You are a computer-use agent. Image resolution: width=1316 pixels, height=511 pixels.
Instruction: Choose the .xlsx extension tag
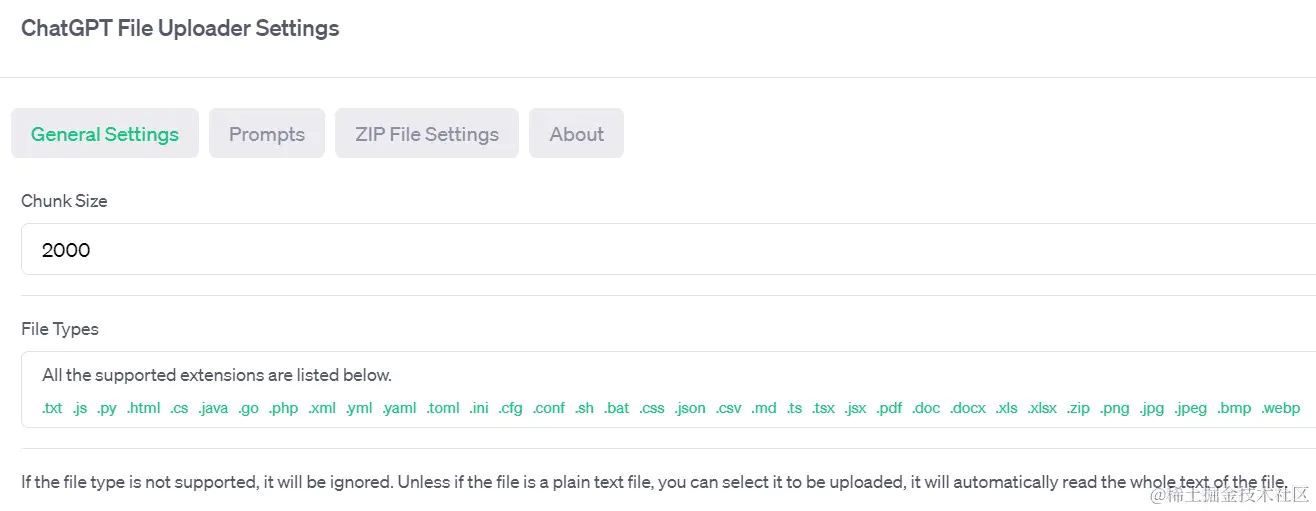1042,408
